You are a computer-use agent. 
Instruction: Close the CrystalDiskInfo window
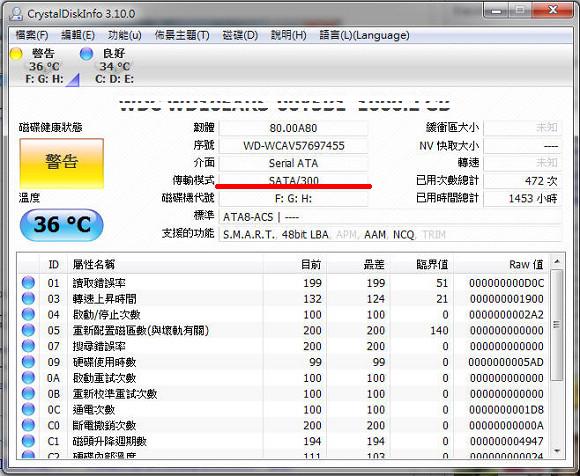coord(553,10)
